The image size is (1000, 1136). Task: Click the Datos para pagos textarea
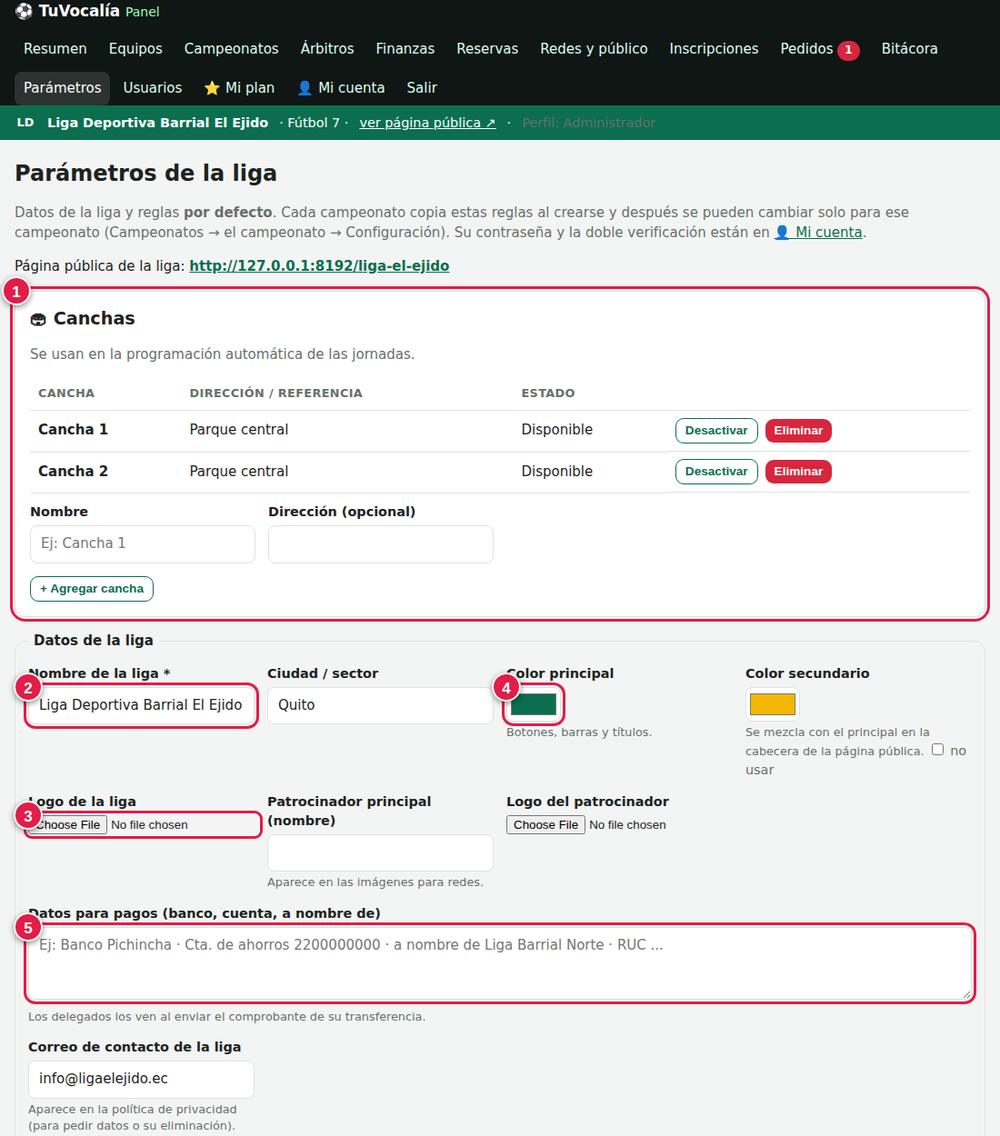pyautogui.click(x=500, y=964)
